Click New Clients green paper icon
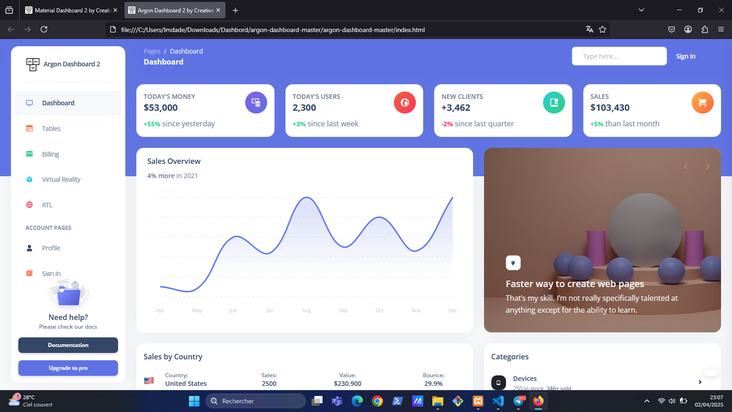732x412 pixels. 554,103
